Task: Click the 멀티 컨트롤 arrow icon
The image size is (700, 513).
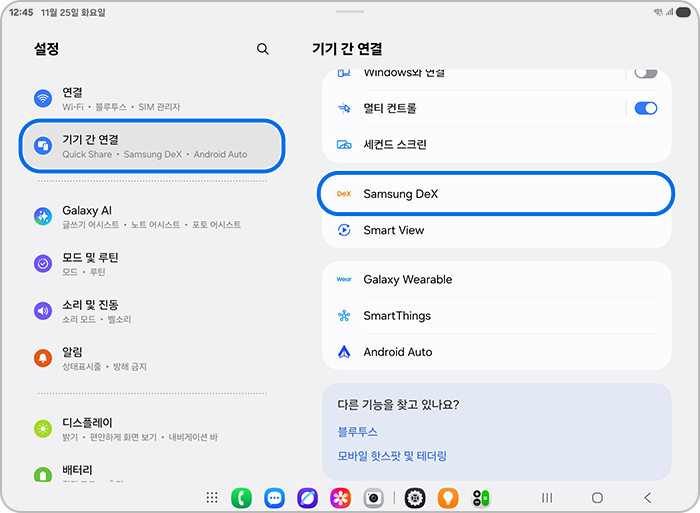Action: coord(344,108)
